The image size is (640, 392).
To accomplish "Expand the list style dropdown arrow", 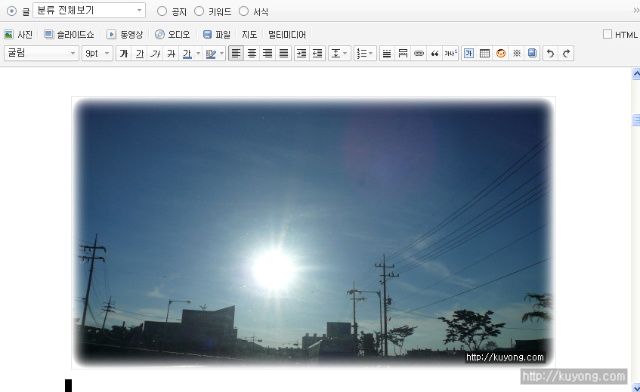I will (x=371, y=53).
